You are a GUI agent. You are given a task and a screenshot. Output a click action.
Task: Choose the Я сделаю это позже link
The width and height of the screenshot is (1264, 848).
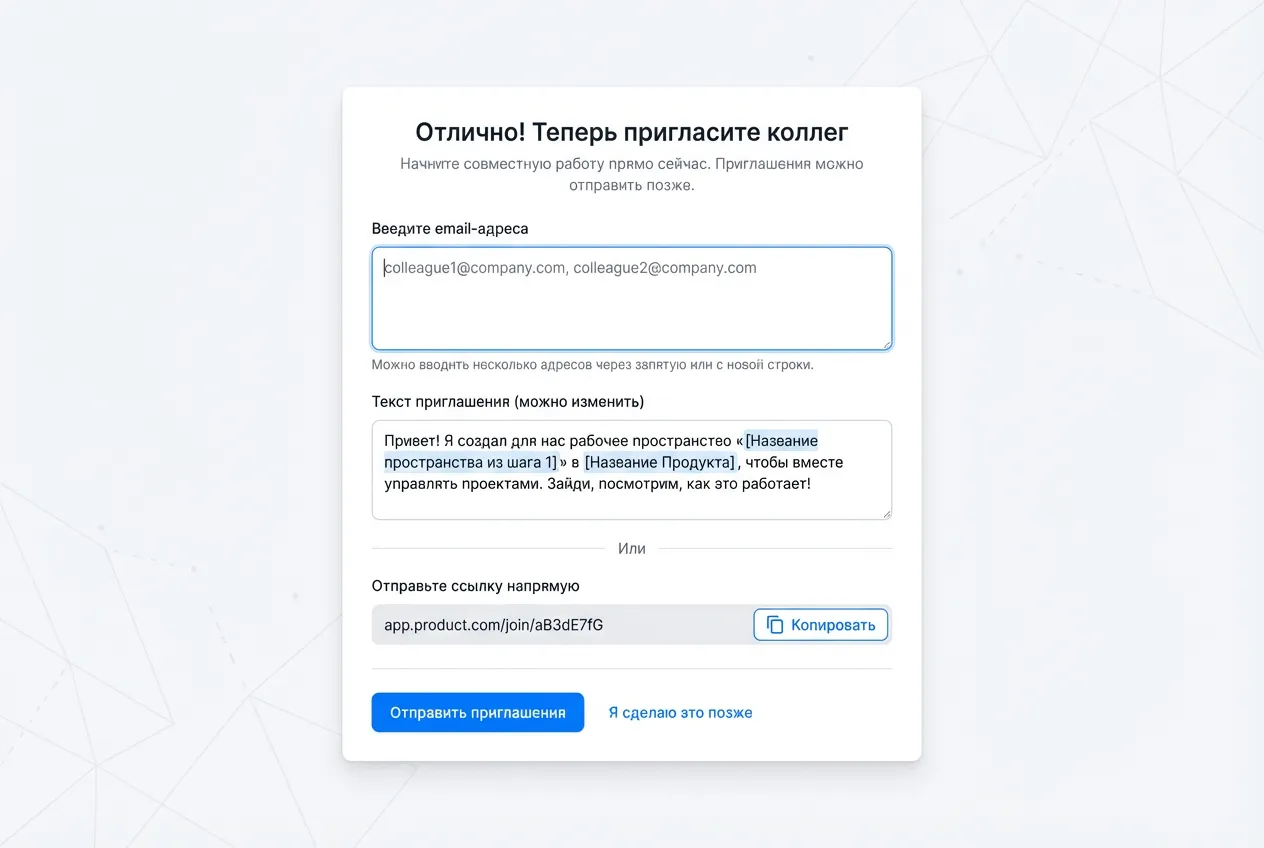680,713
